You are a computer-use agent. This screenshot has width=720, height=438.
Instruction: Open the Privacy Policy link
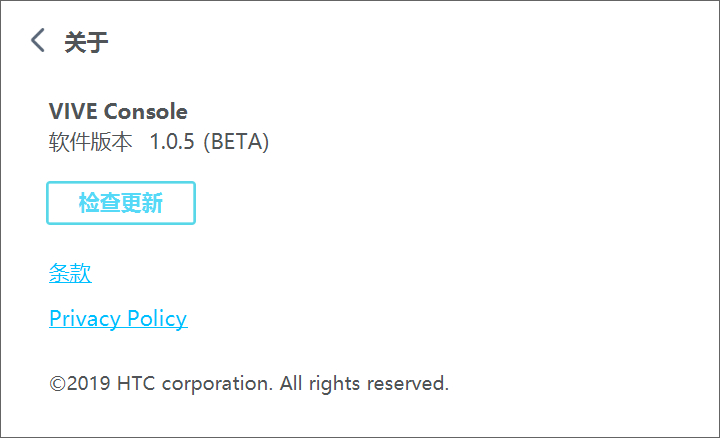(x=118, y=319)
